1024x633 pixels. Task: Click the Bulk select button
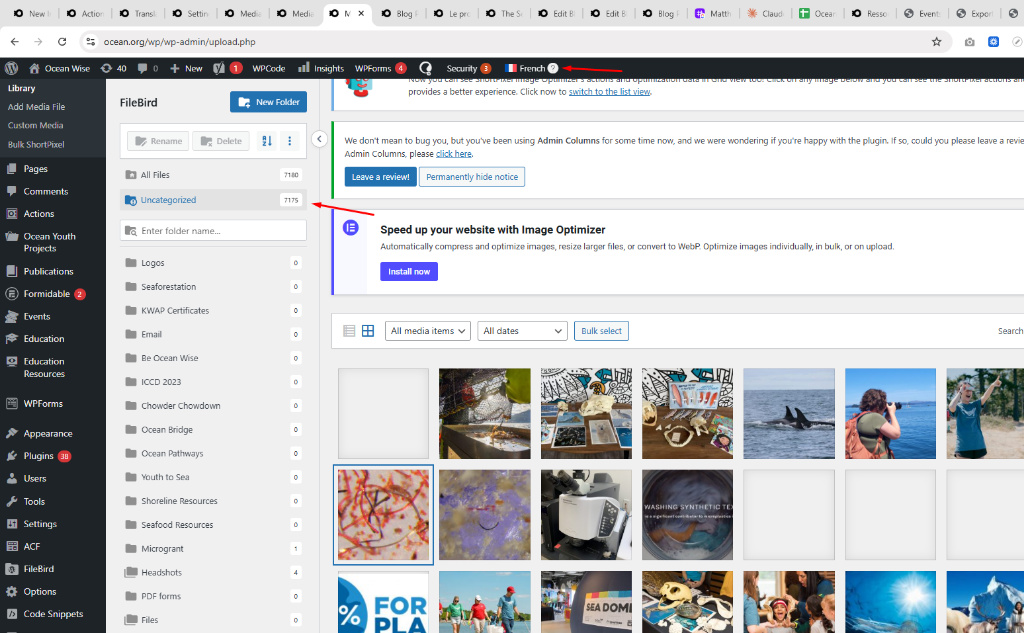pos(601,331)
